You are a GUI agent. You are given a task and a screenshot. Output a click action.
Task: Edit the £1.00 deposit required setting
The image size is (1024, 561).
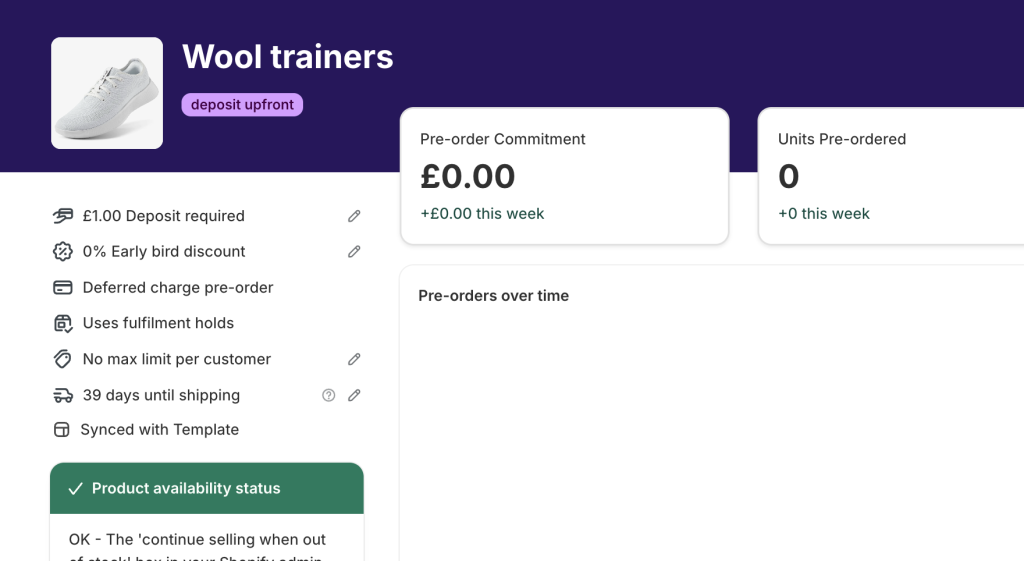(354, 216)
